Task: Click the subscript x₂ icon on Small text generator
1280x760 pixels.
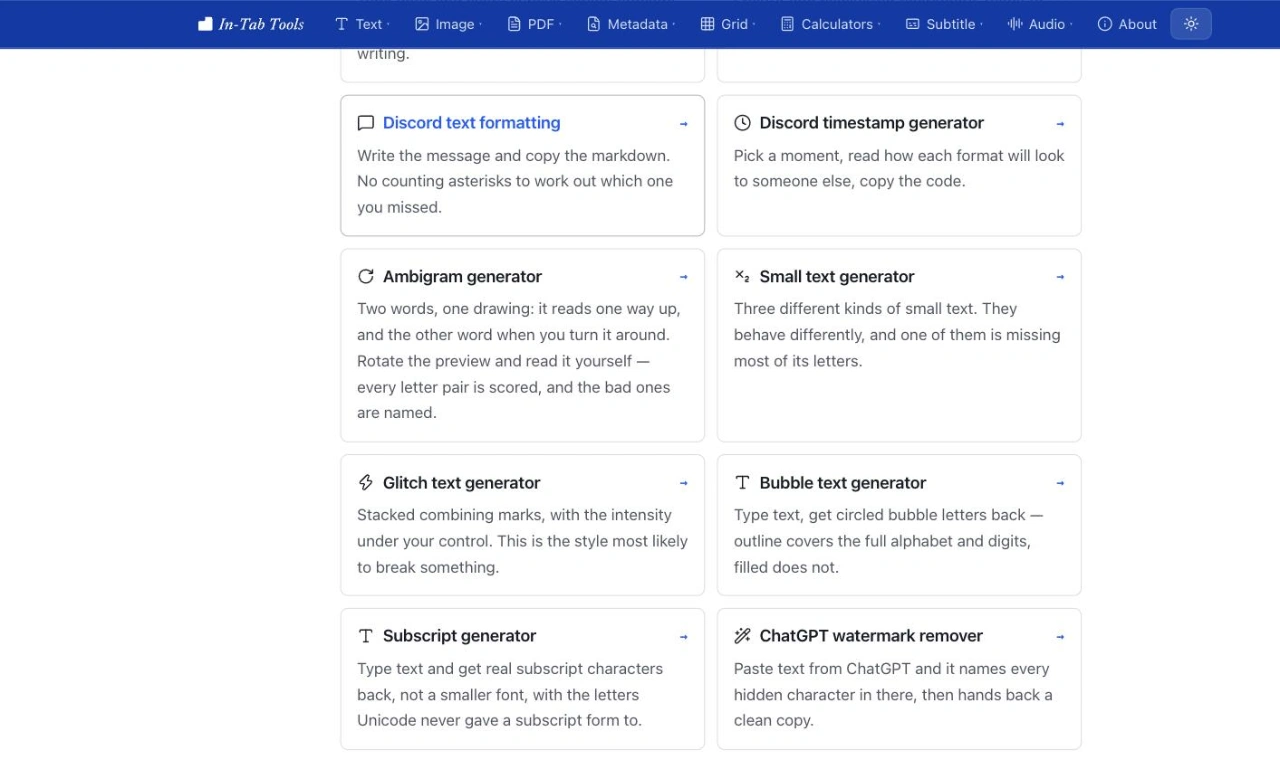Action: 742,276
